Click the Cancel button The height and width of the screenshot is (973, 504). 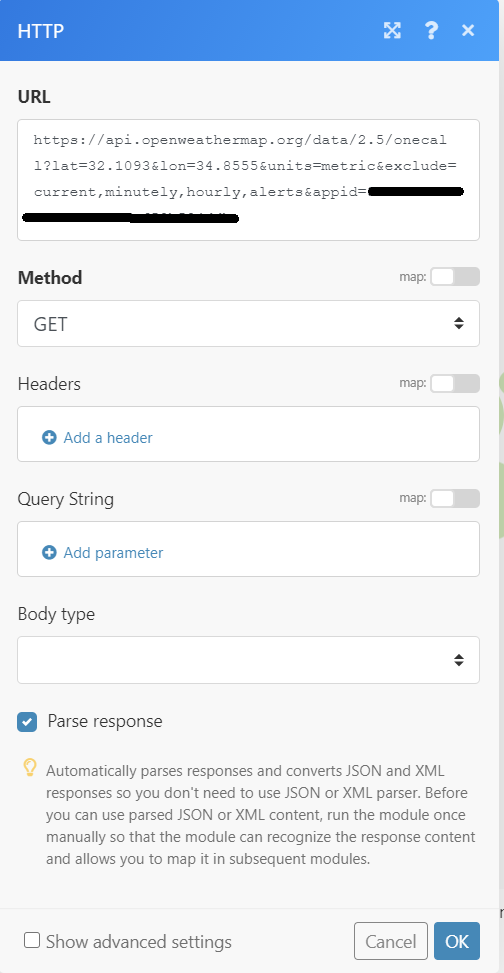click(390, 941)
